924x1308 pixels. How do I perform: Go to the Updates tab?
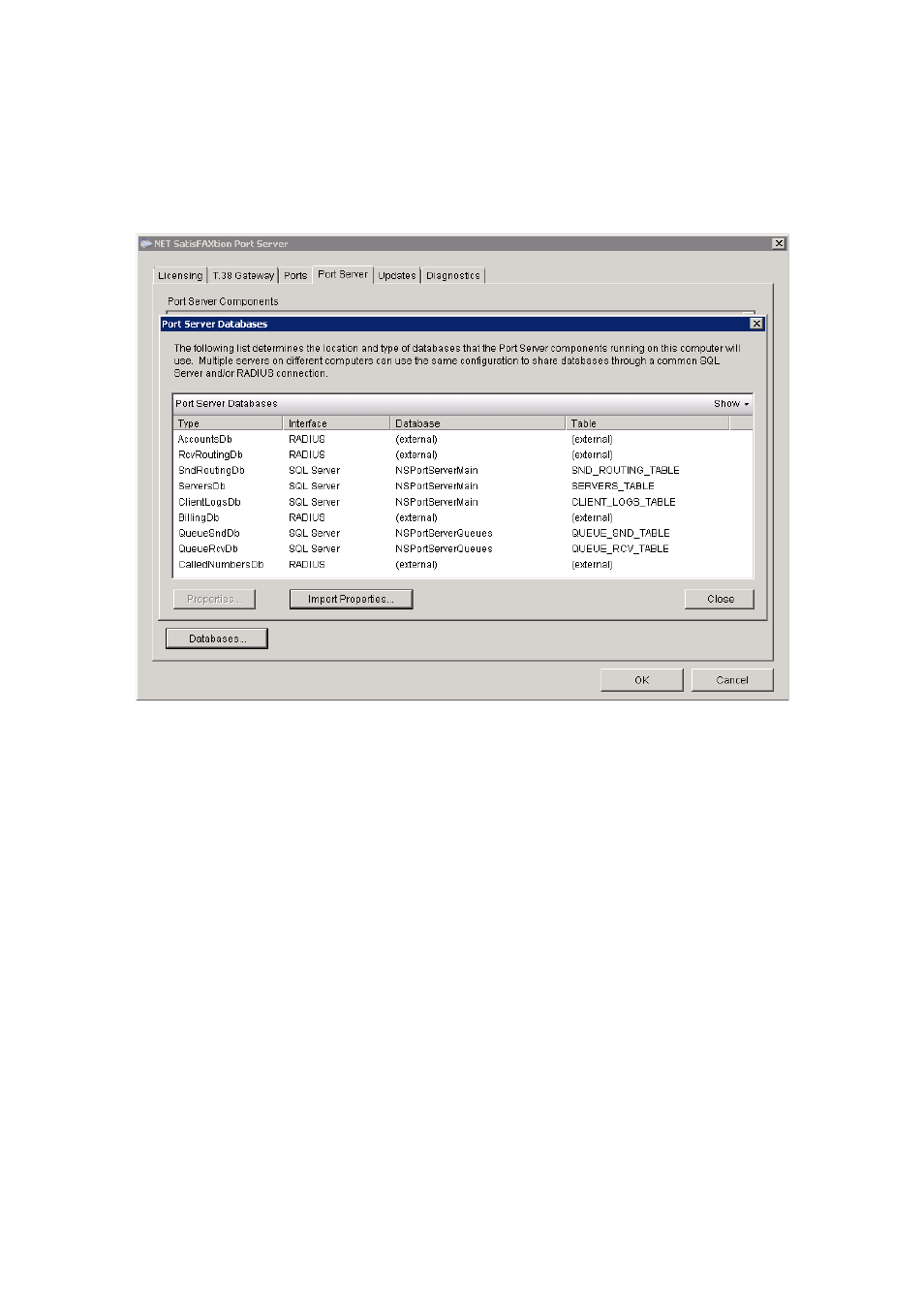pos(397,275)
